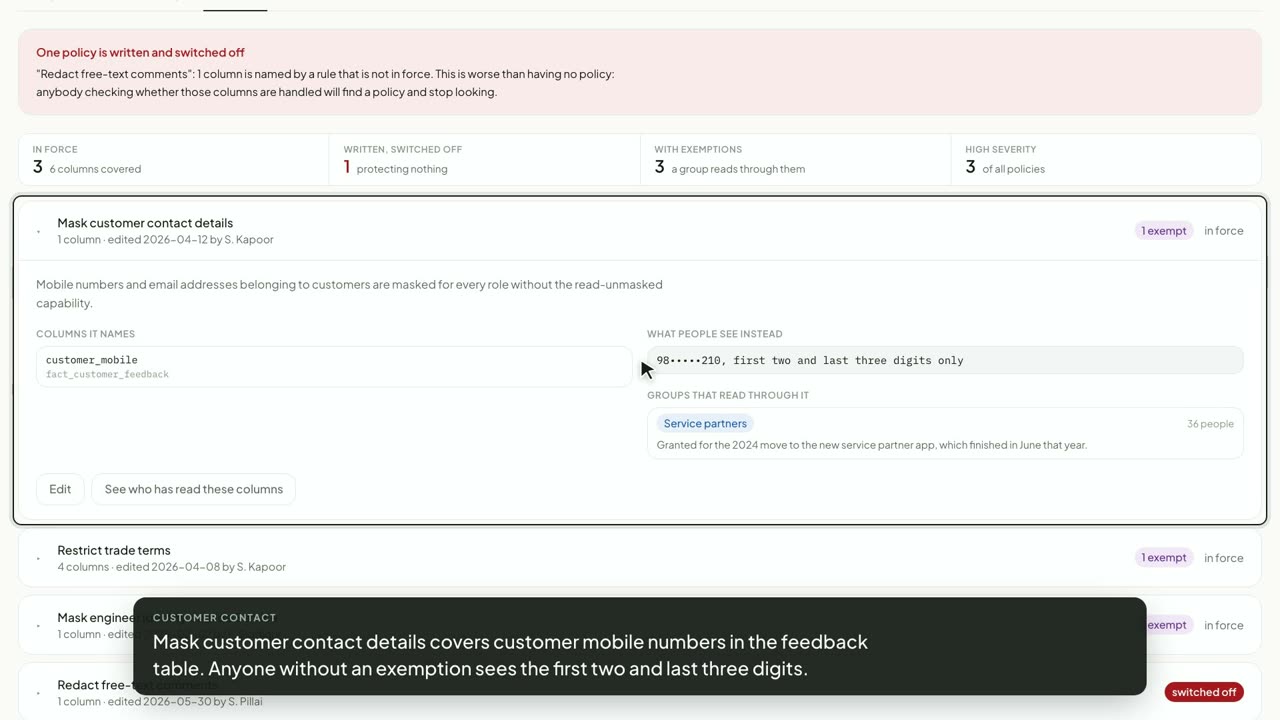Select the Written, Switched Off summary card
Image resolution: width=1280 pixels, height=720 pixels.
pyautogui.click(x=484, y=160)
